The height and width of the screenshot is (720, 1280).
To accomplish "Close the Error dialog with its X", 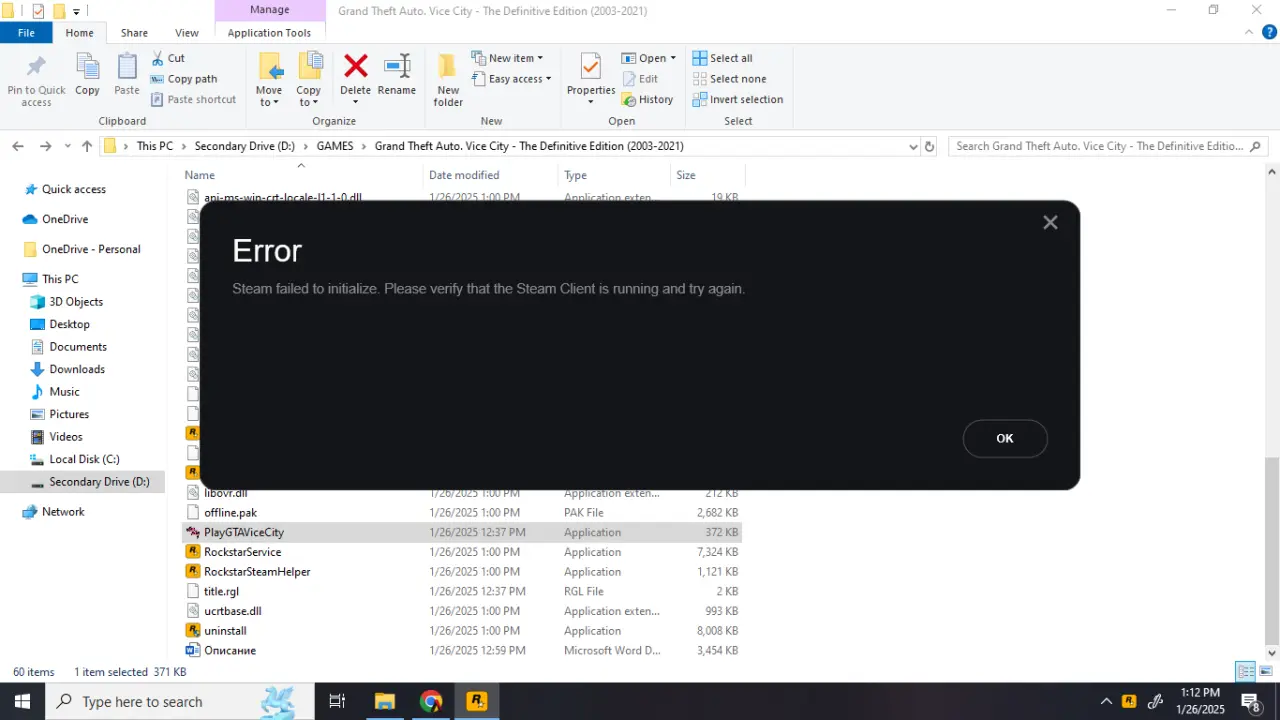I will [1050, 223].
